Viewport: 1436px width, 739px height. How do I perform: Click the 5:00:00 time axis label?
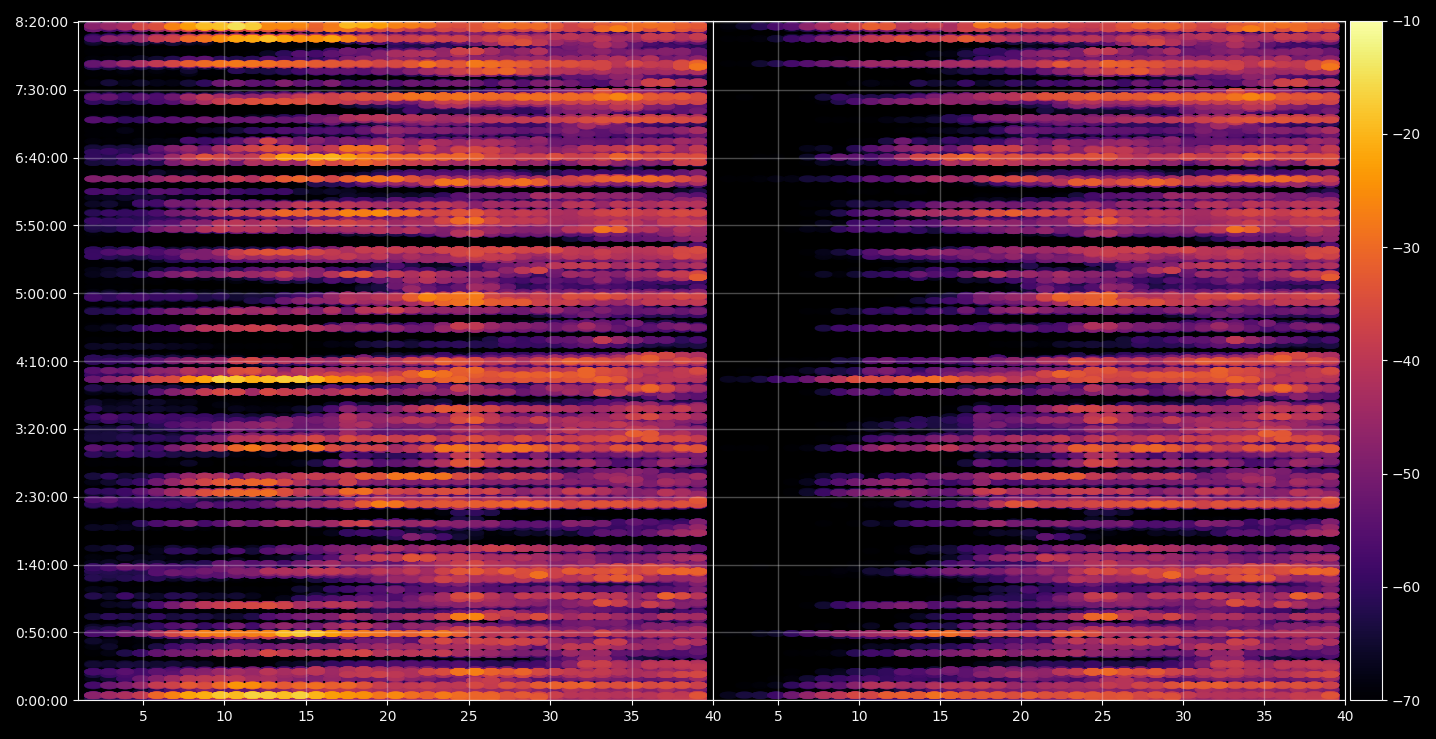pyautogui.click(x=41, y=294)
